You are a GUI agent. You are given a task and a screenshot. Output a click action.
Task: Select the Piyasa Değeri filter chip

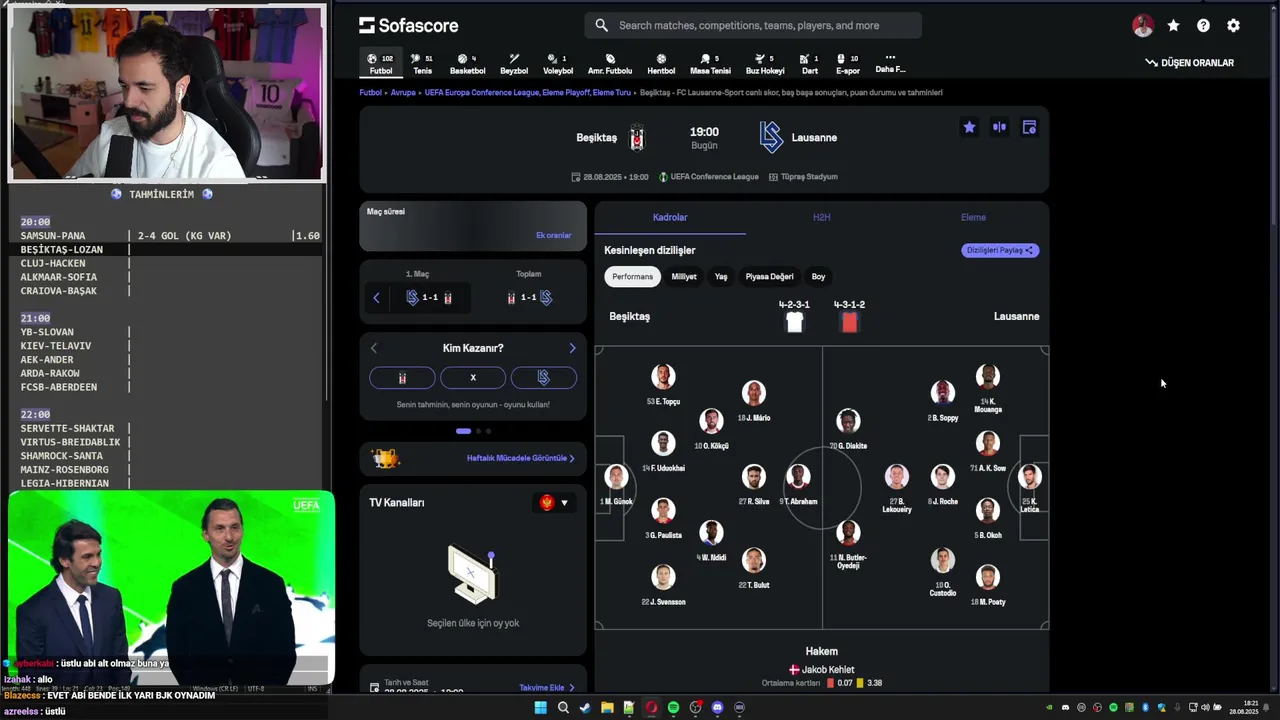pyautogui.click(x=769, y=277)
